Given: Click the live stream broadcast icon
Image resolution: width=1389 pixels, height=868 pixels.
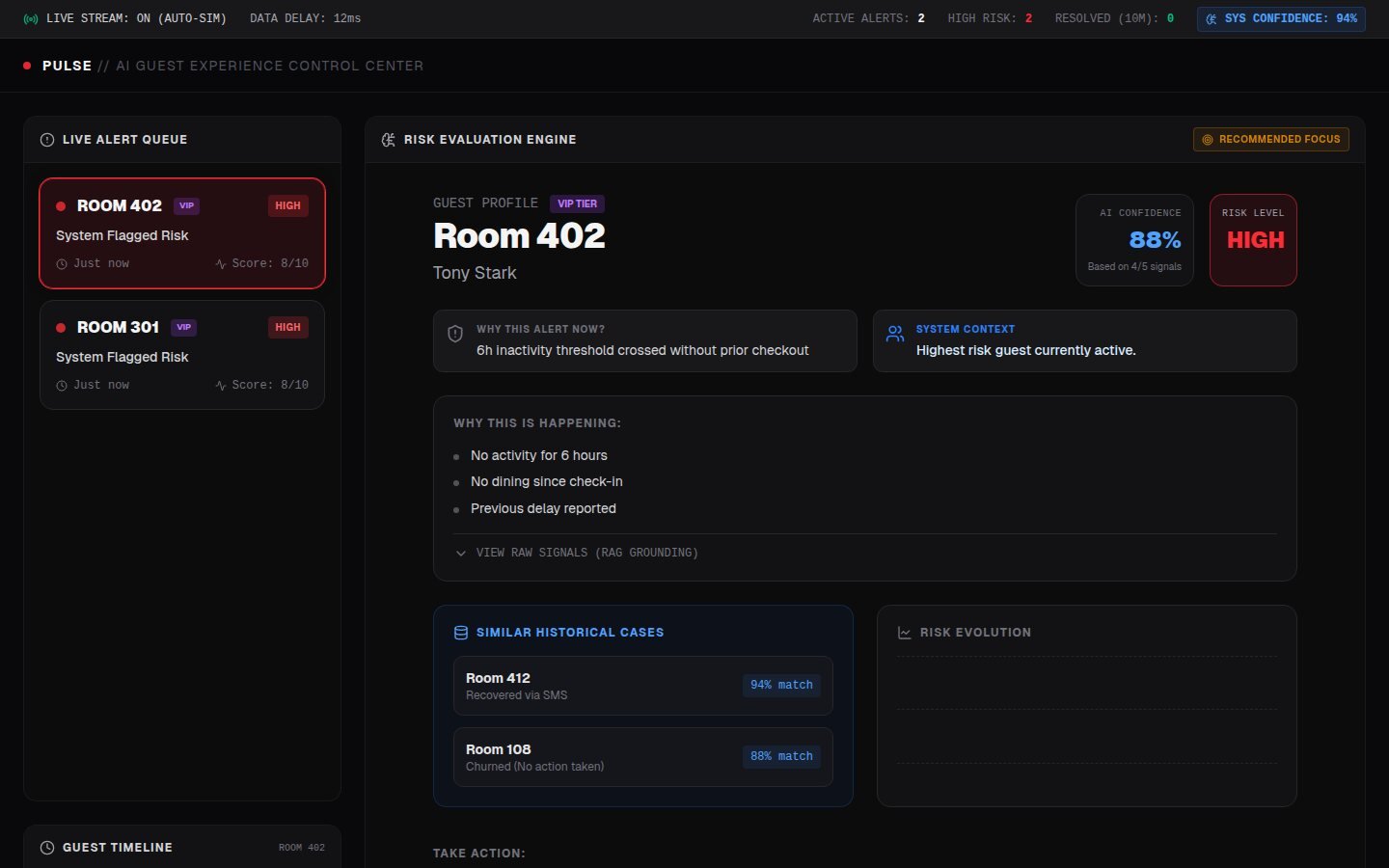Looking at the screenshot, I should pyautogui.click(x=31, y=18).
